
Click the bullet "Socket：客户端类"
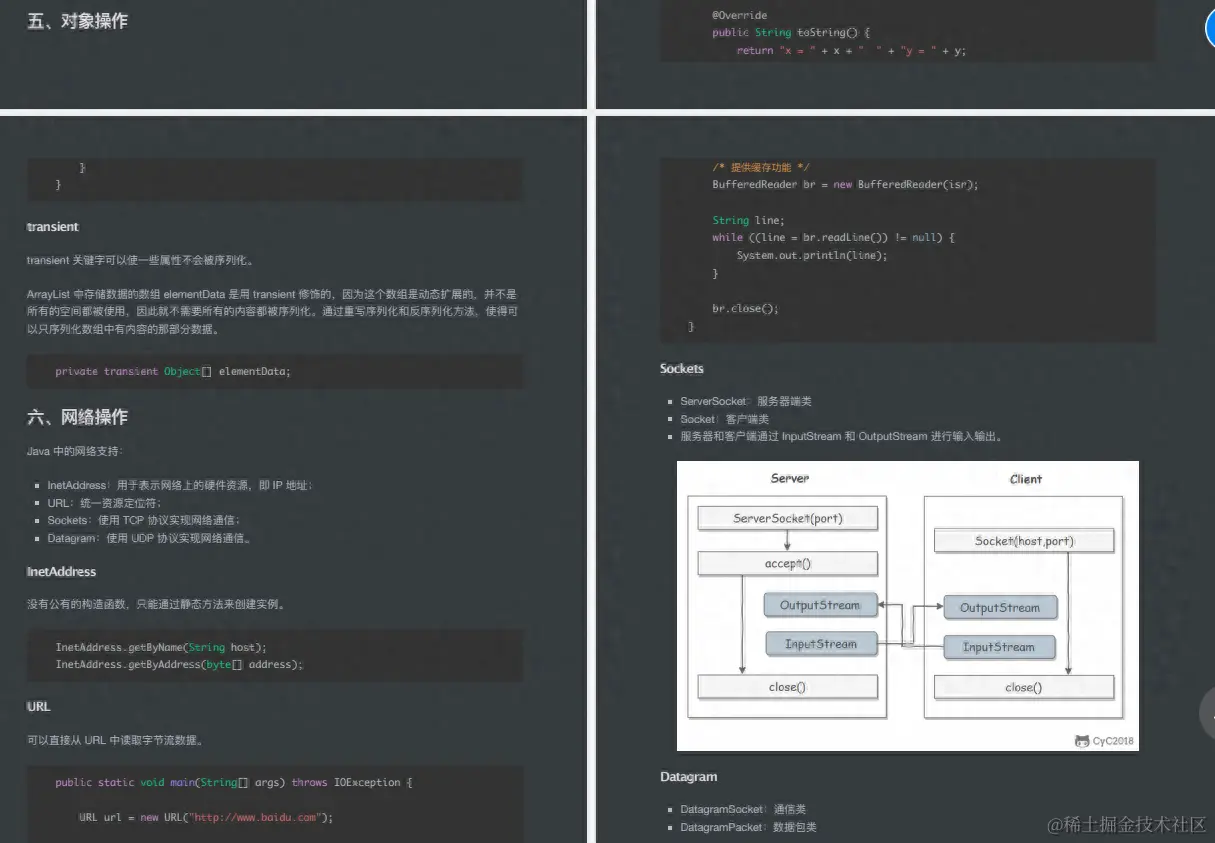pyautogui.click(x=725, y=419)
